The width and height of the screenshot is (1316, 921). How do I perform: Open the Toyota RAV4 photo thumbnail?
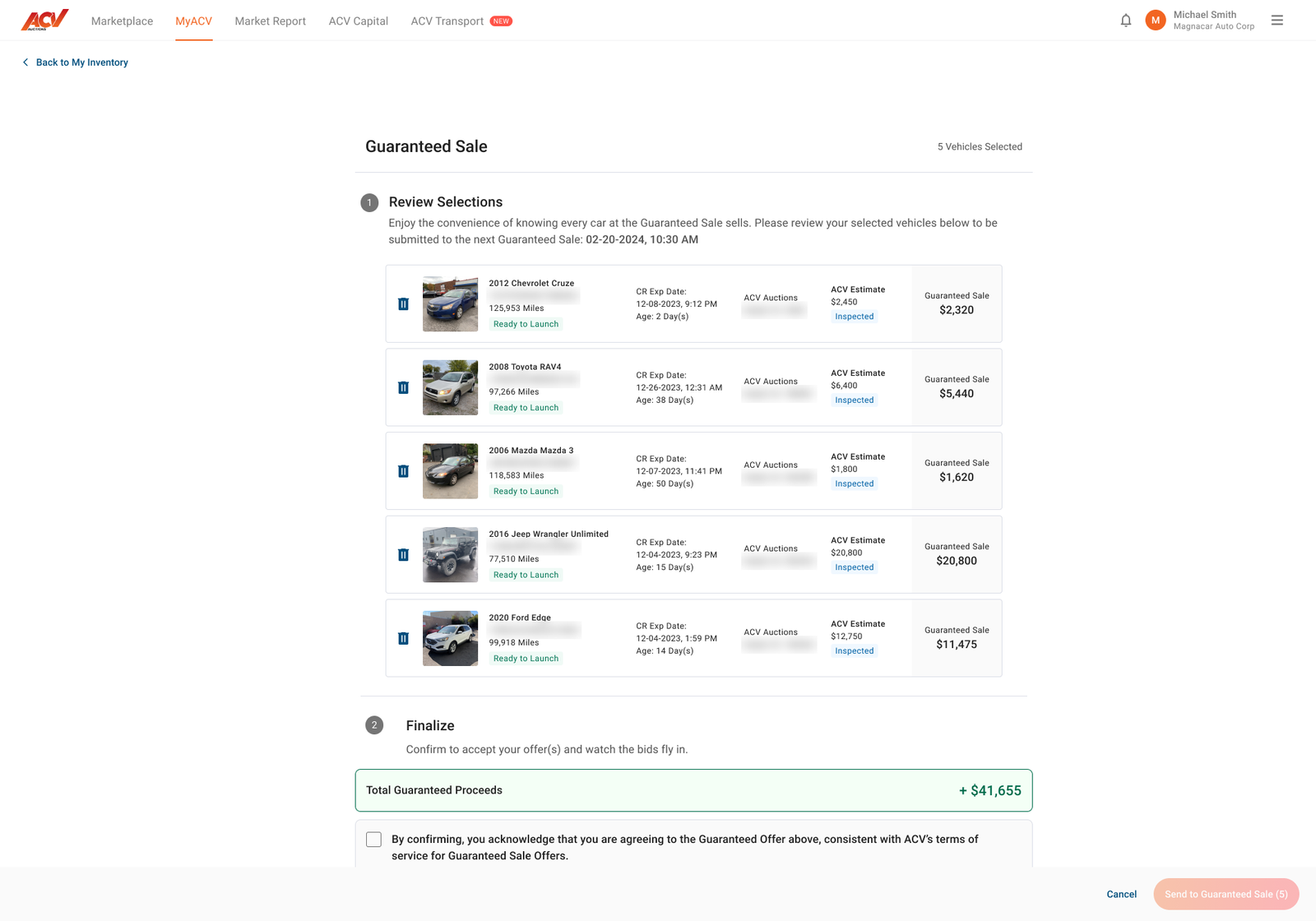[450, 387]
